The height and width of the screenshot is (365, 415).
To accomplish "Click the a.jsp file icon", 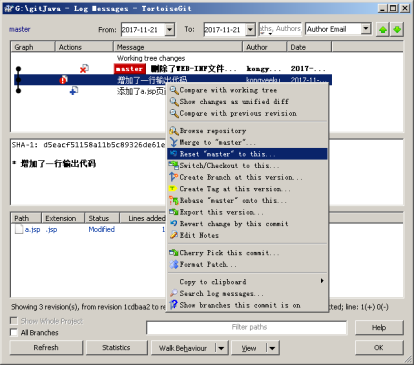I will click(x=19, y=229).
